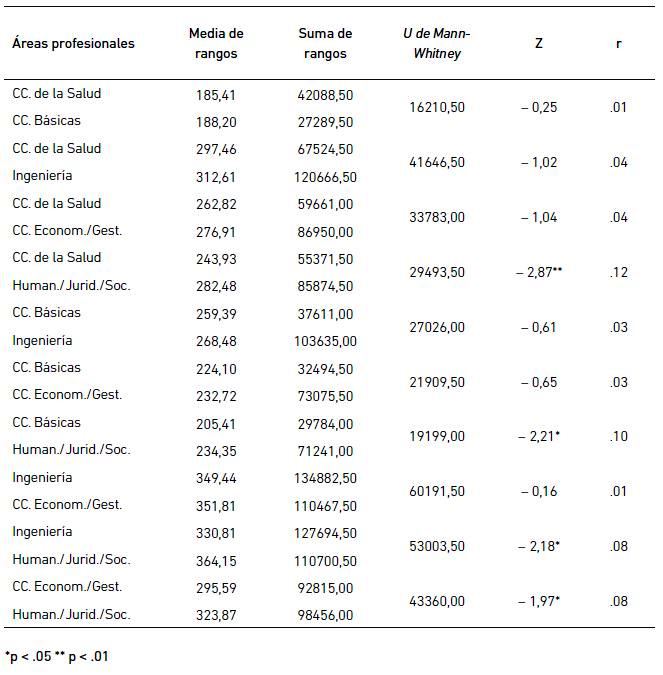The width and height of the screenshot is (663, 675).
Task: Select the "Media de rangos" column header
Action: [x=216, y=43]
